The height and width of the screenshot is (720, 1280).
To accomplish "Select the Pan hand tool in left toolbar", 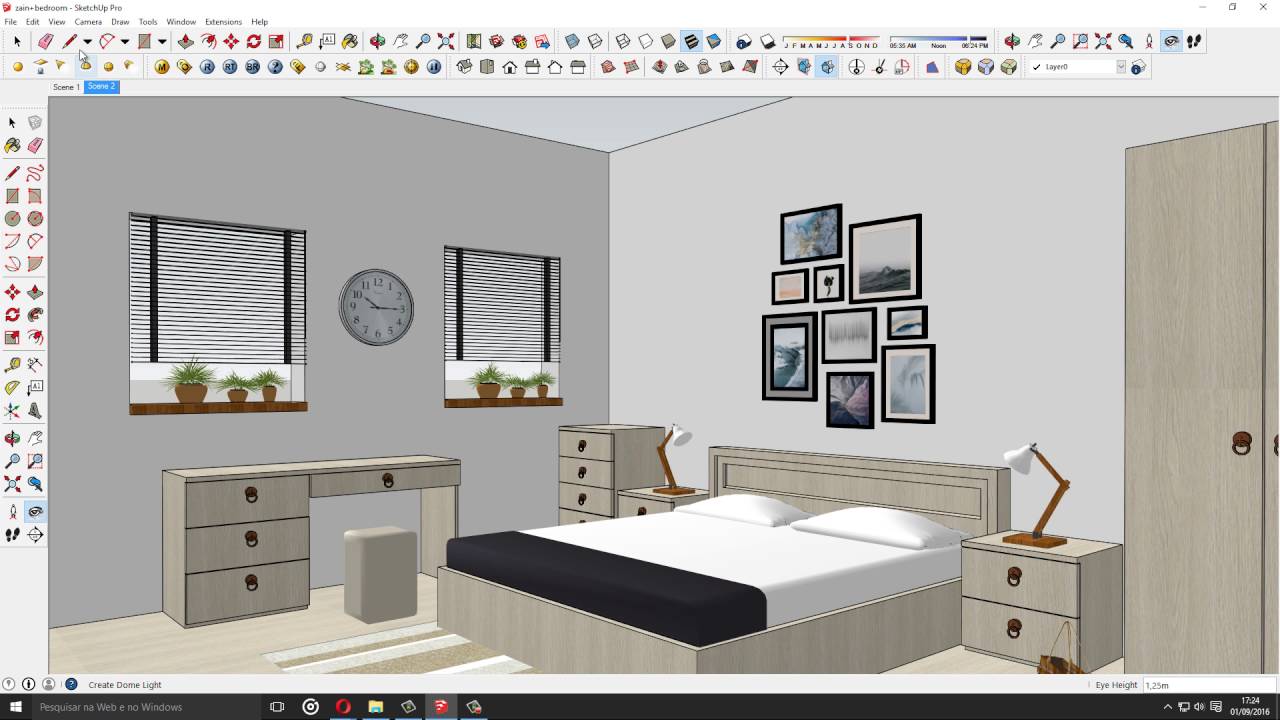I will point(35,438).
